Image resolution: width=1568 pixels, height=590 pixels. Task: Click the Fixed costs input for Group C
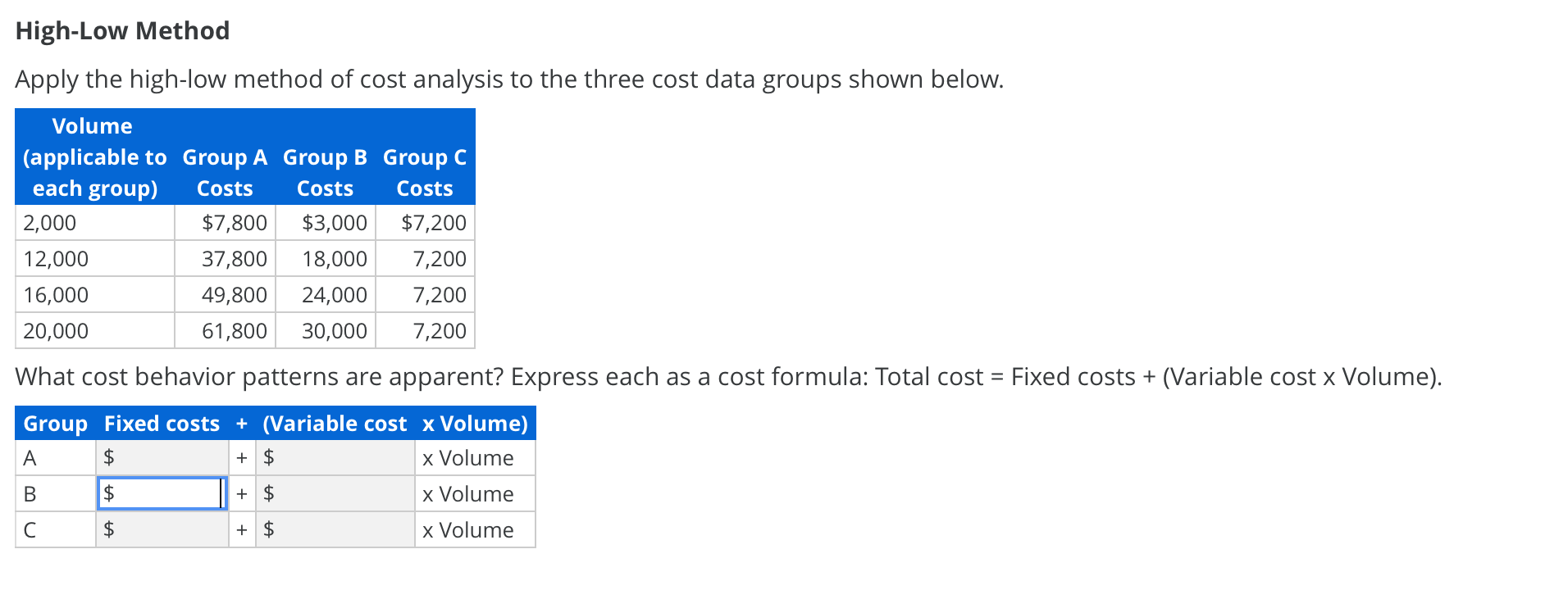pyautogui.click(x=161, y=529)
